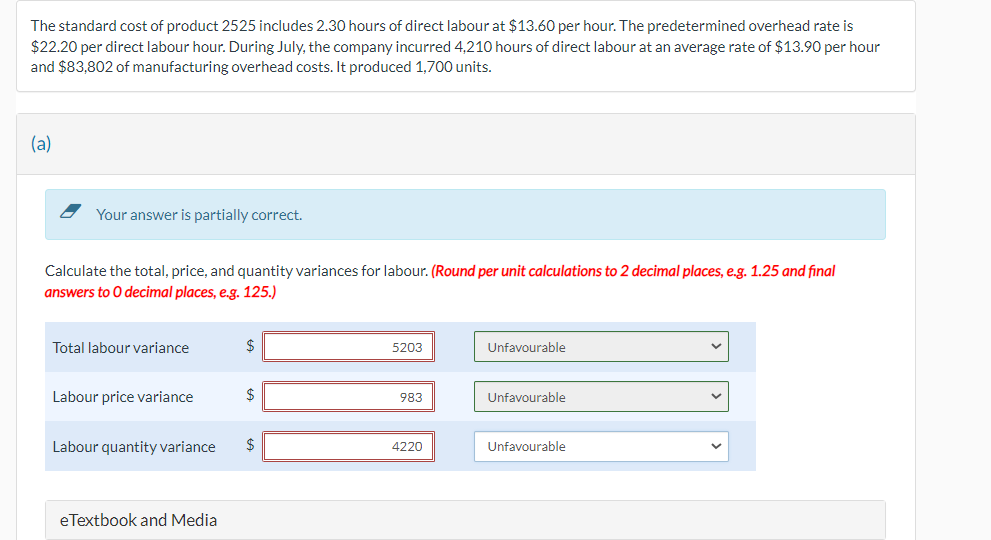
Task: Click the 'Total labour variance' label
Action: (121, 348)
